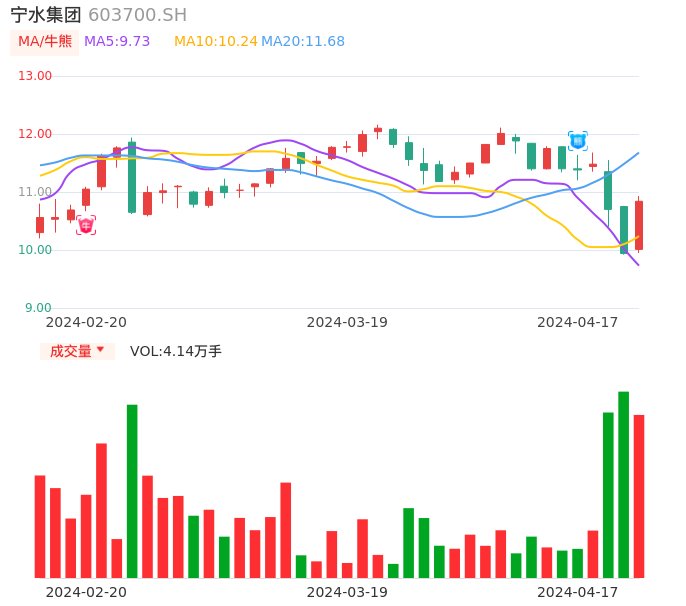Click the 9.00 price axis label
Viewport: 686px width, 606px height.
[38, 308]
